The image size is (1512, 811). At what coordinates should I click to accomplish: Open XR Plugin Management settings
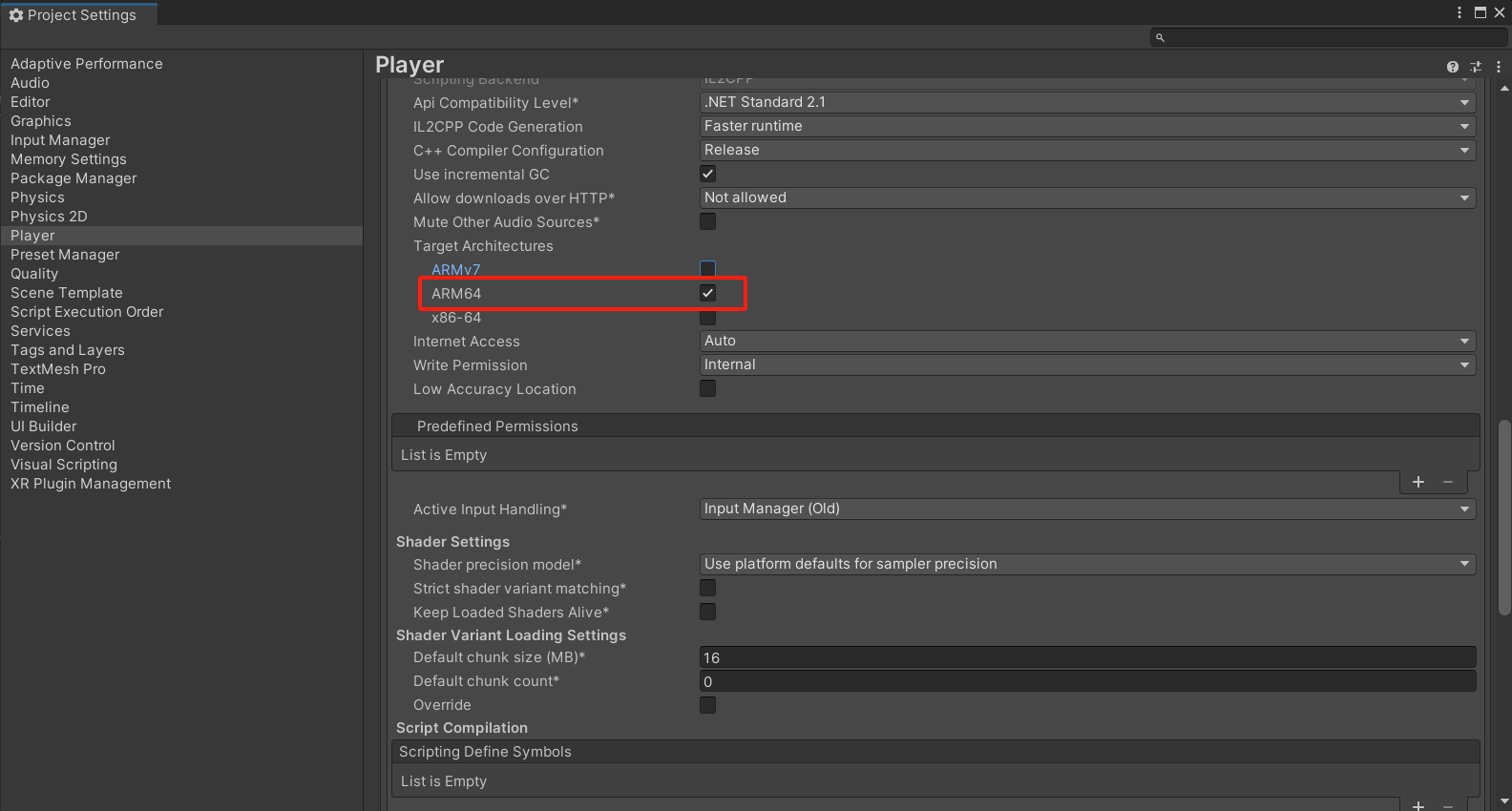pos(91,484)
